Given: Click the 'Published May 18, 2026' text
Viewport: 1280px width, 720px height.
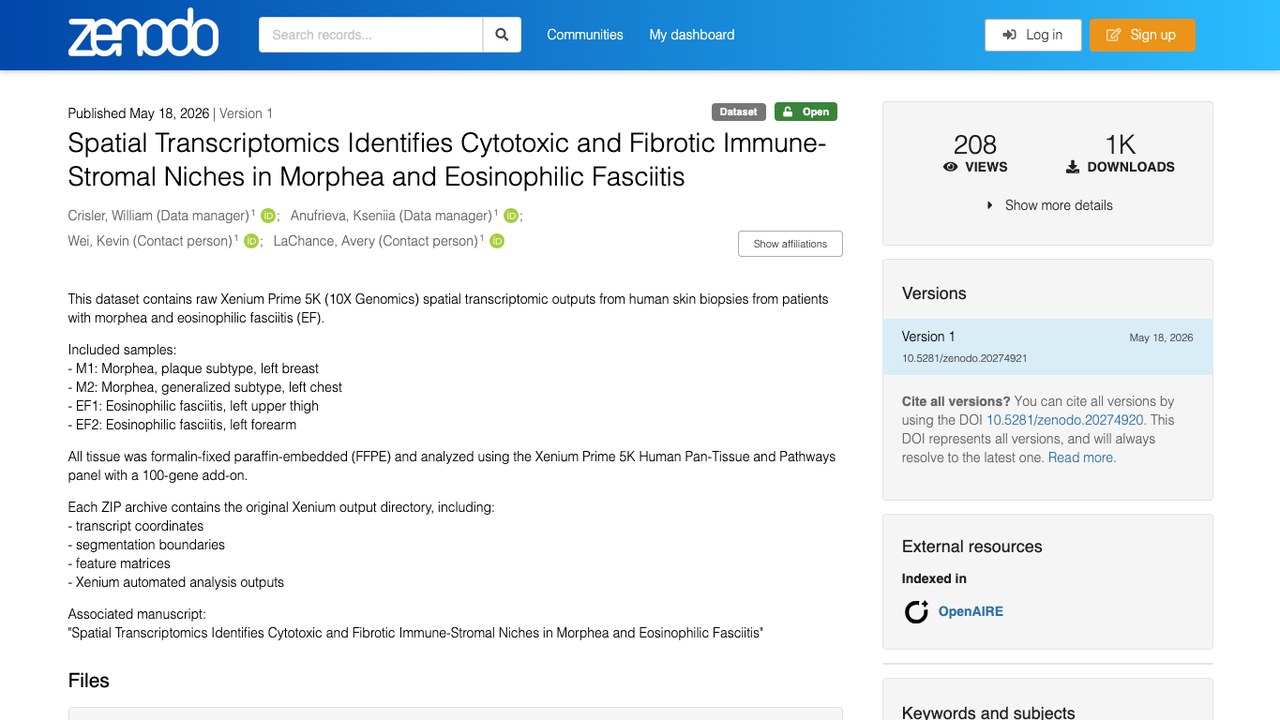Looking at the screenshot, I should [139, 113].
